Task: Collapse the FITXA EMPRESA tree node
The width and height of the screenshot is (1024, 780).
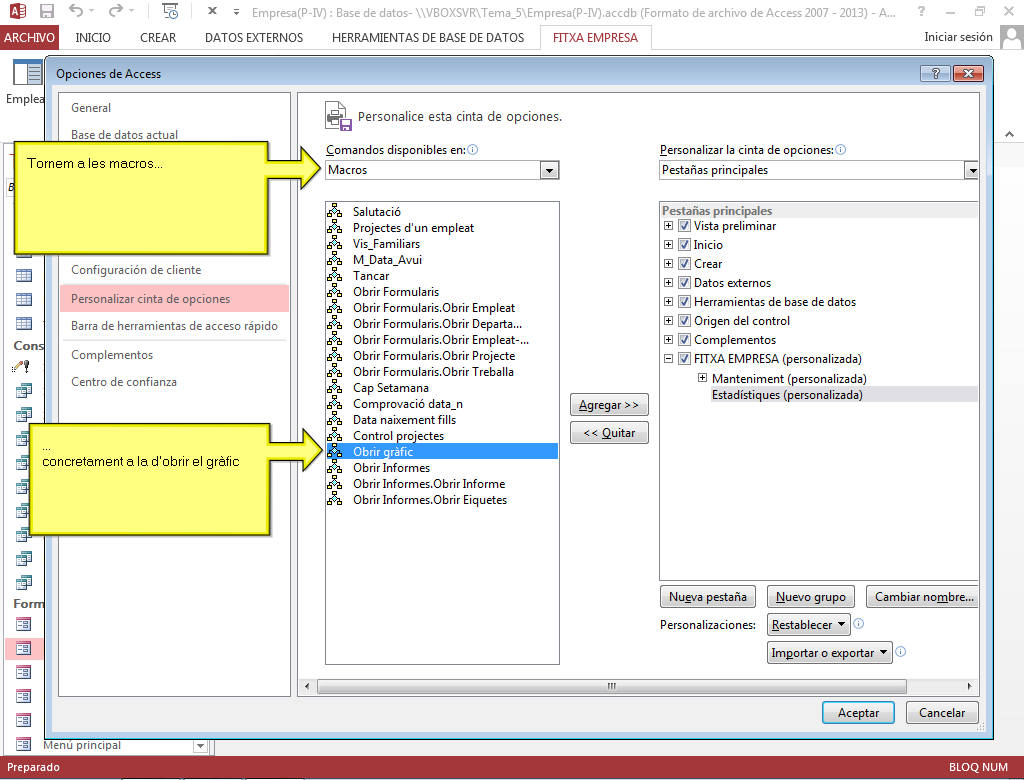Action: 668,359
